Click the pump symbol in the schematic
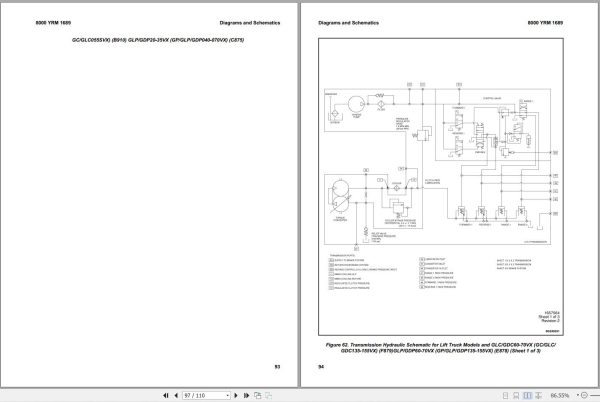This screenshot has width=600, height=402. pos(356,104)
